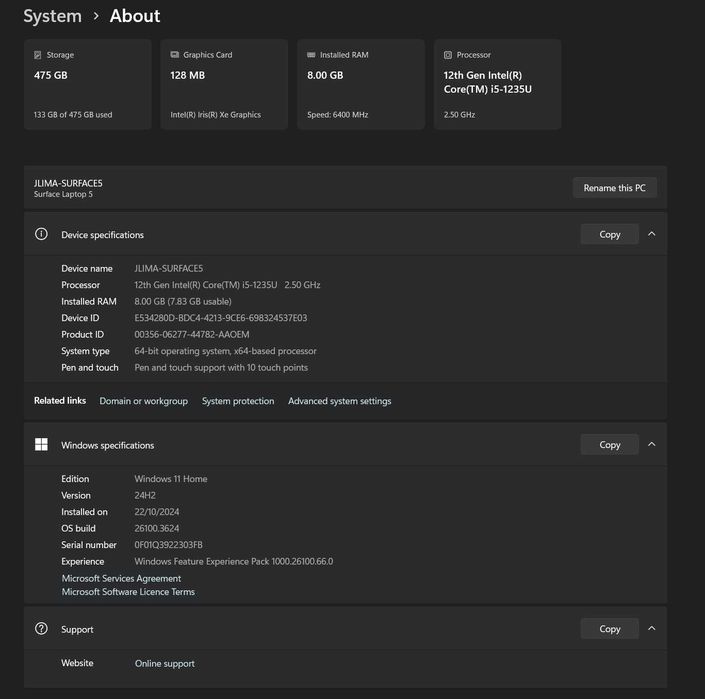
Task: Collapse the Device specifications section
Action: [652, 234]
